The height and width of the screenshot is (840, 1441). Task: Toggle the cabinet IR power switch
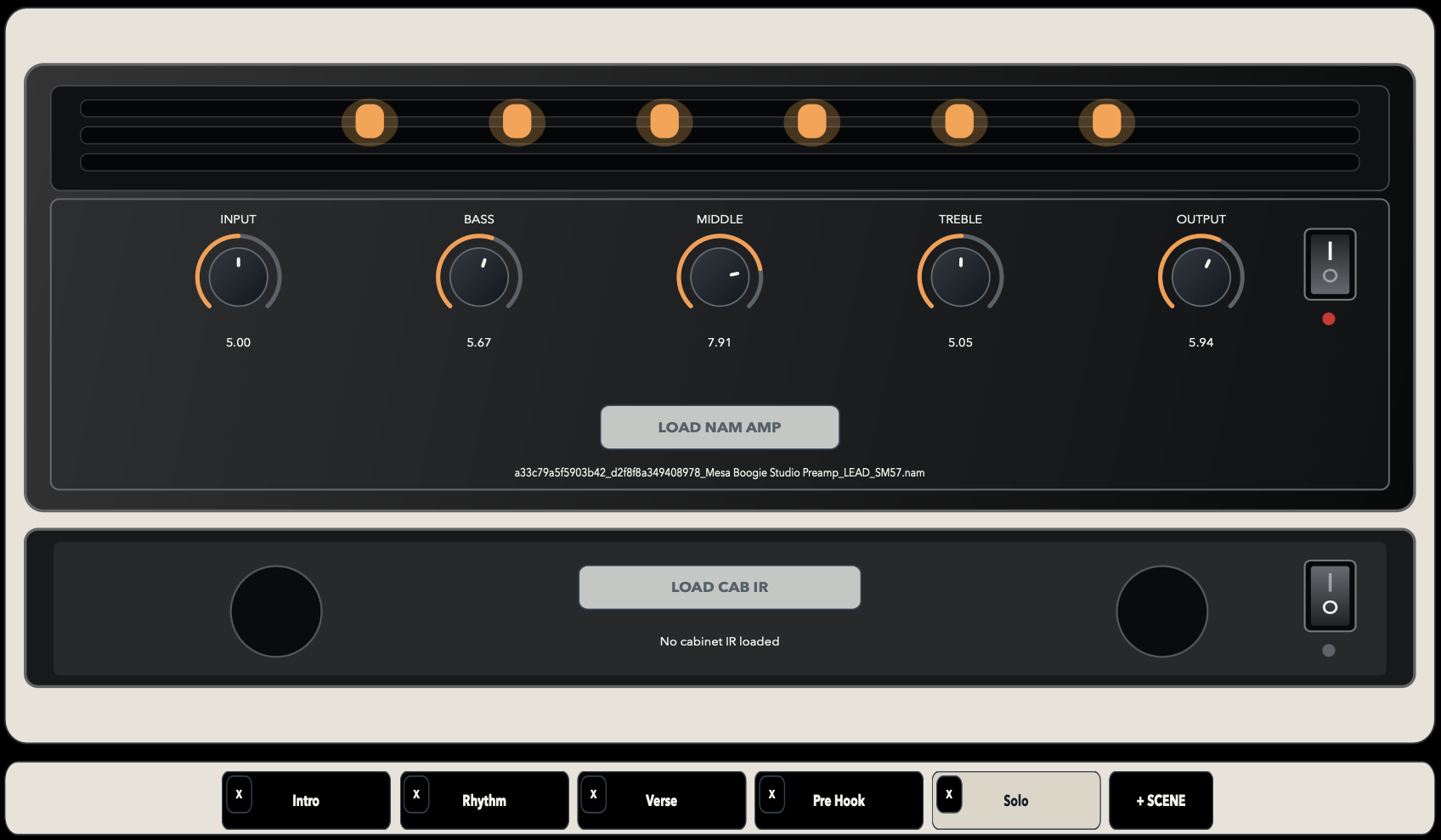[1330, 595]
